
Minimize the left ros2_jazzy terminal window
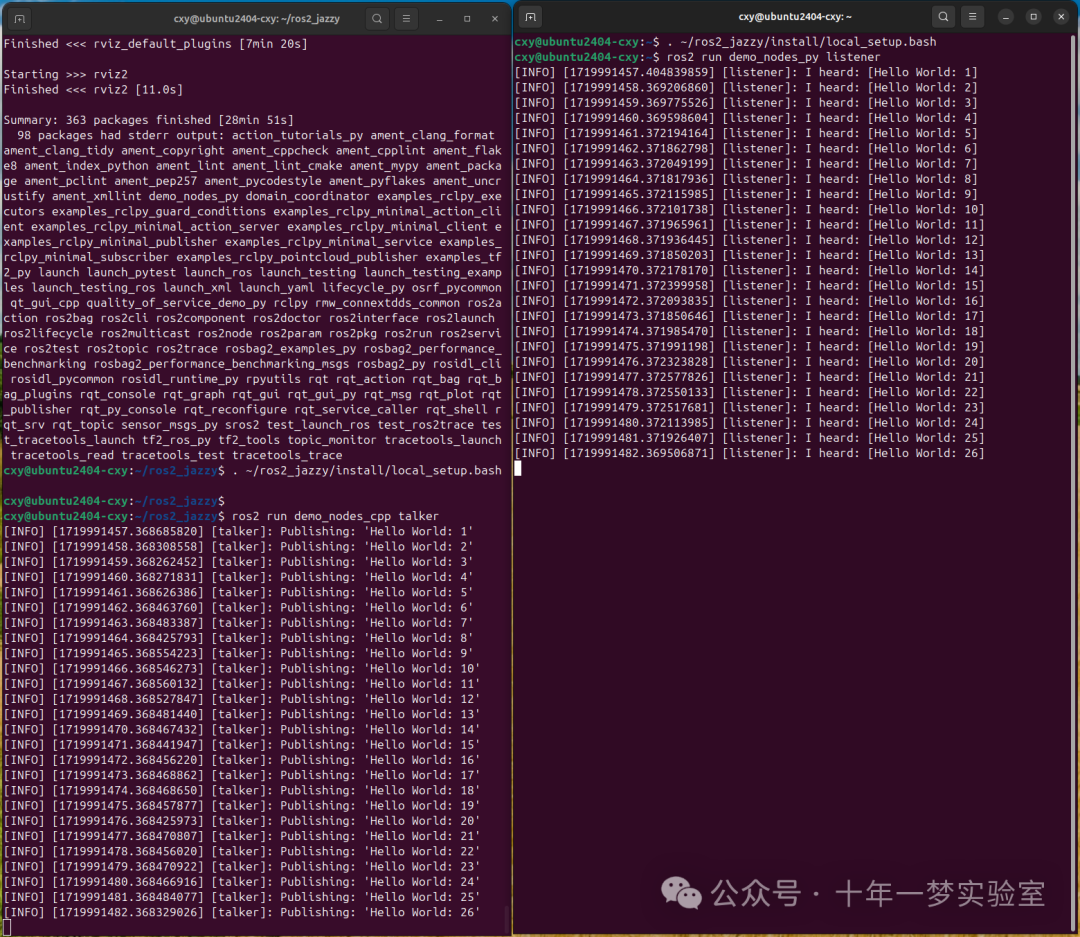point(439,19)
